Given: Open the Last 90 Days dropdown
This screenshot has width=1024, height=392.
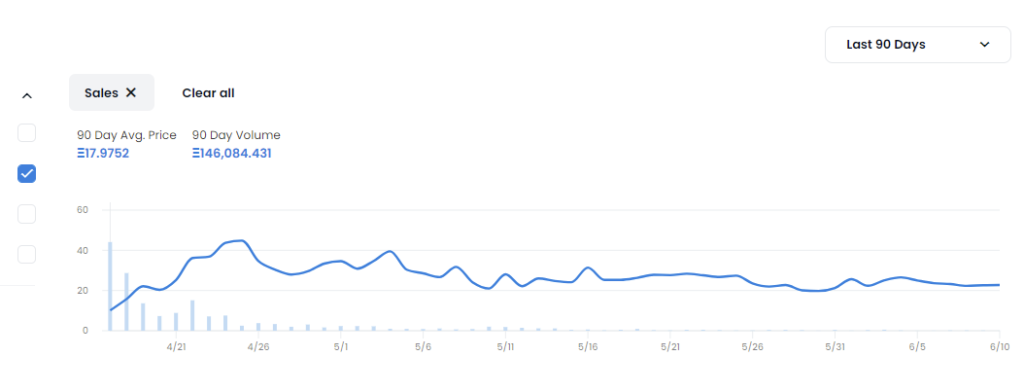Looking at the screenshot, I should point(918,44).
